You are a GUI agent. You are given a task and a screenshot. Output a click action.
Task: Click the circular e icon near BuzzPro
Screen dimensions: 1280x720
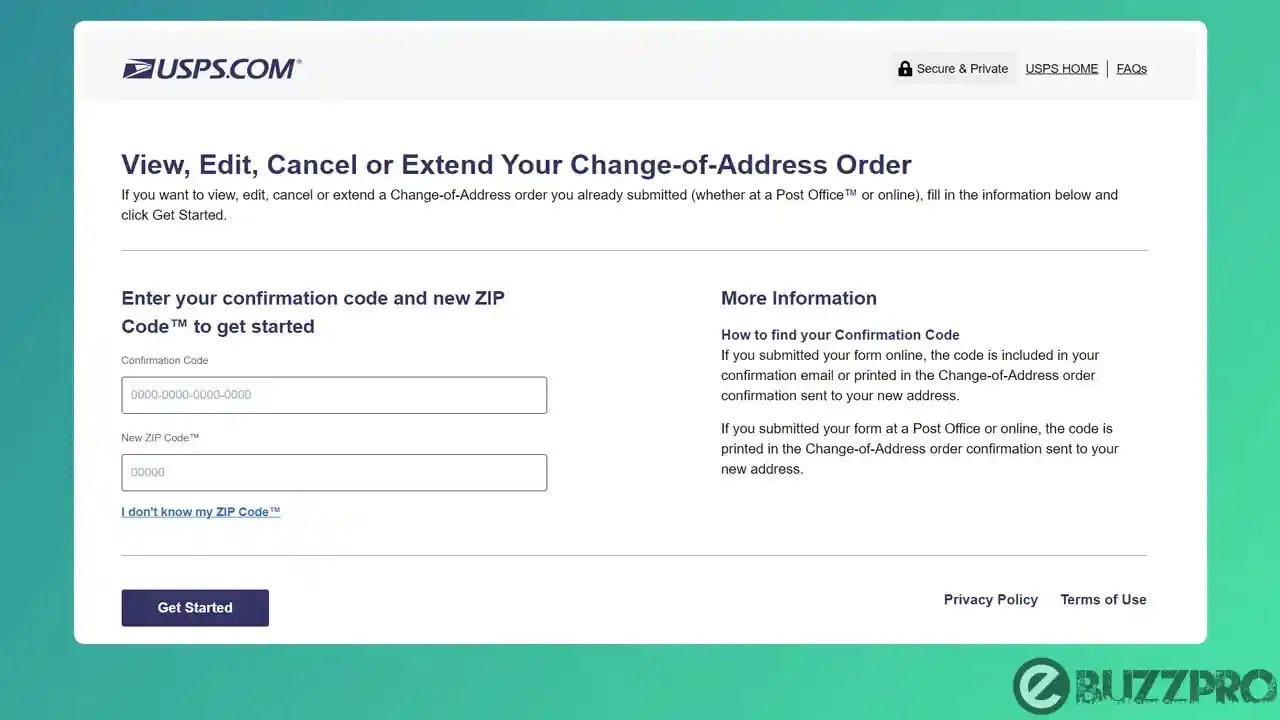tap(1043, 686)
